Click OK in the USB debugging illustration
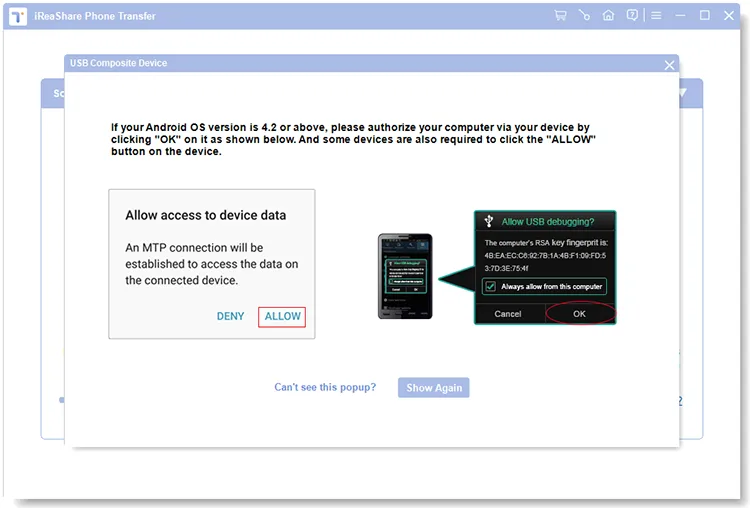750x508 pixels. (580, 314)
